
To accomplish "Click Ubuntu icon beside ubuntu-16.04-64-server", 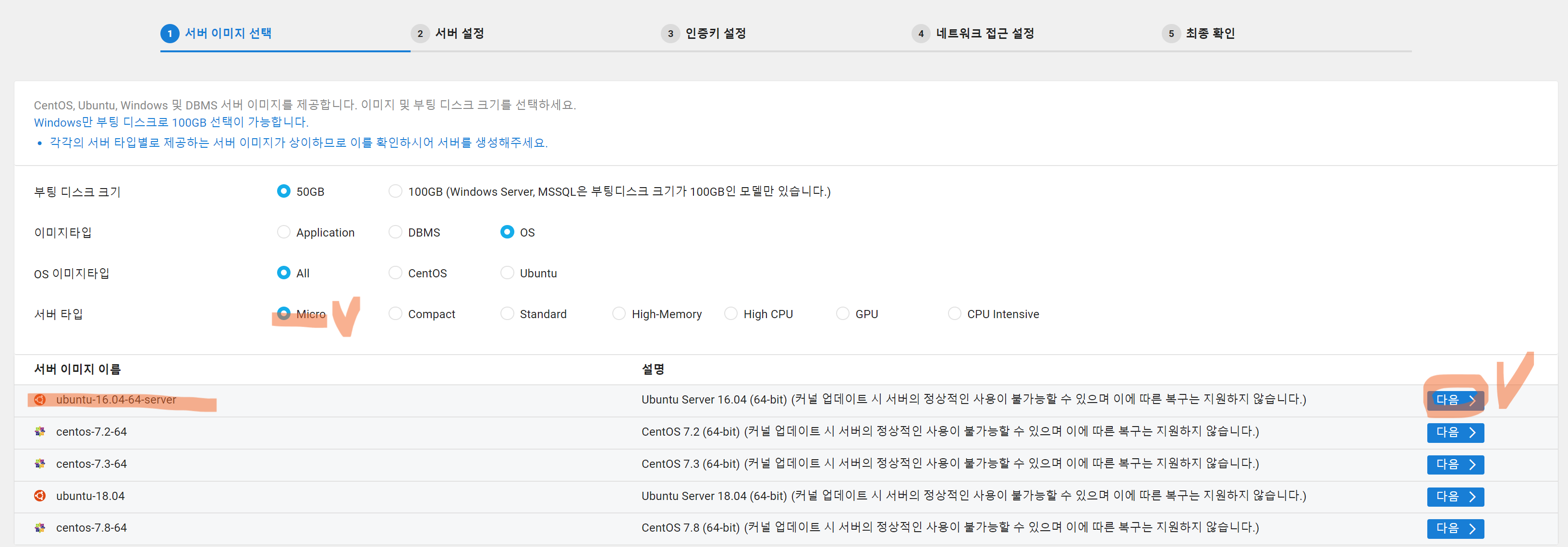I will [39, 400].
